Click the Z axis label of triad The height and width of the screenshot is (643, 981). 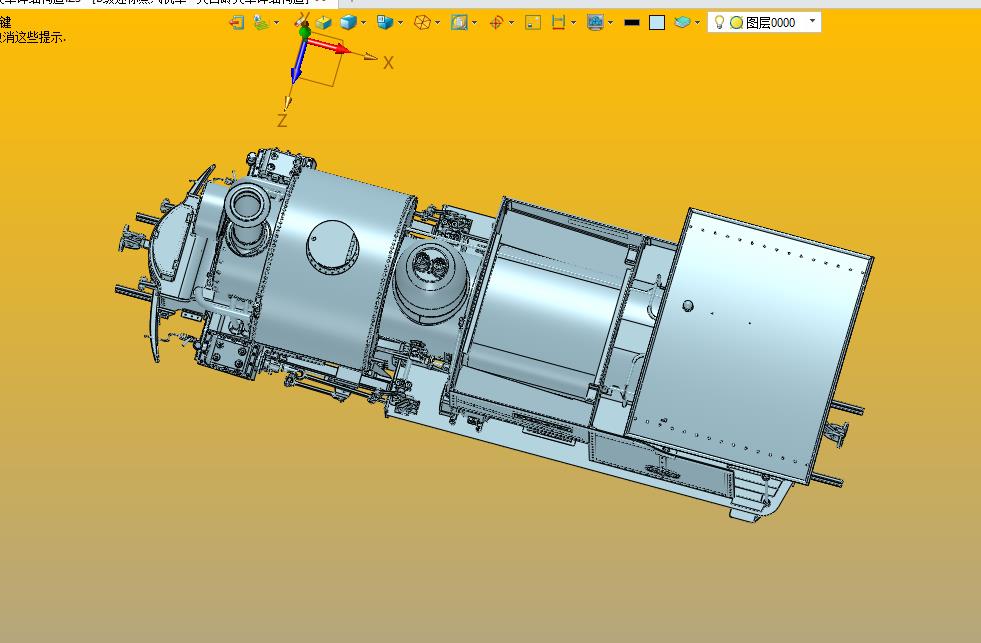point(282,120)
